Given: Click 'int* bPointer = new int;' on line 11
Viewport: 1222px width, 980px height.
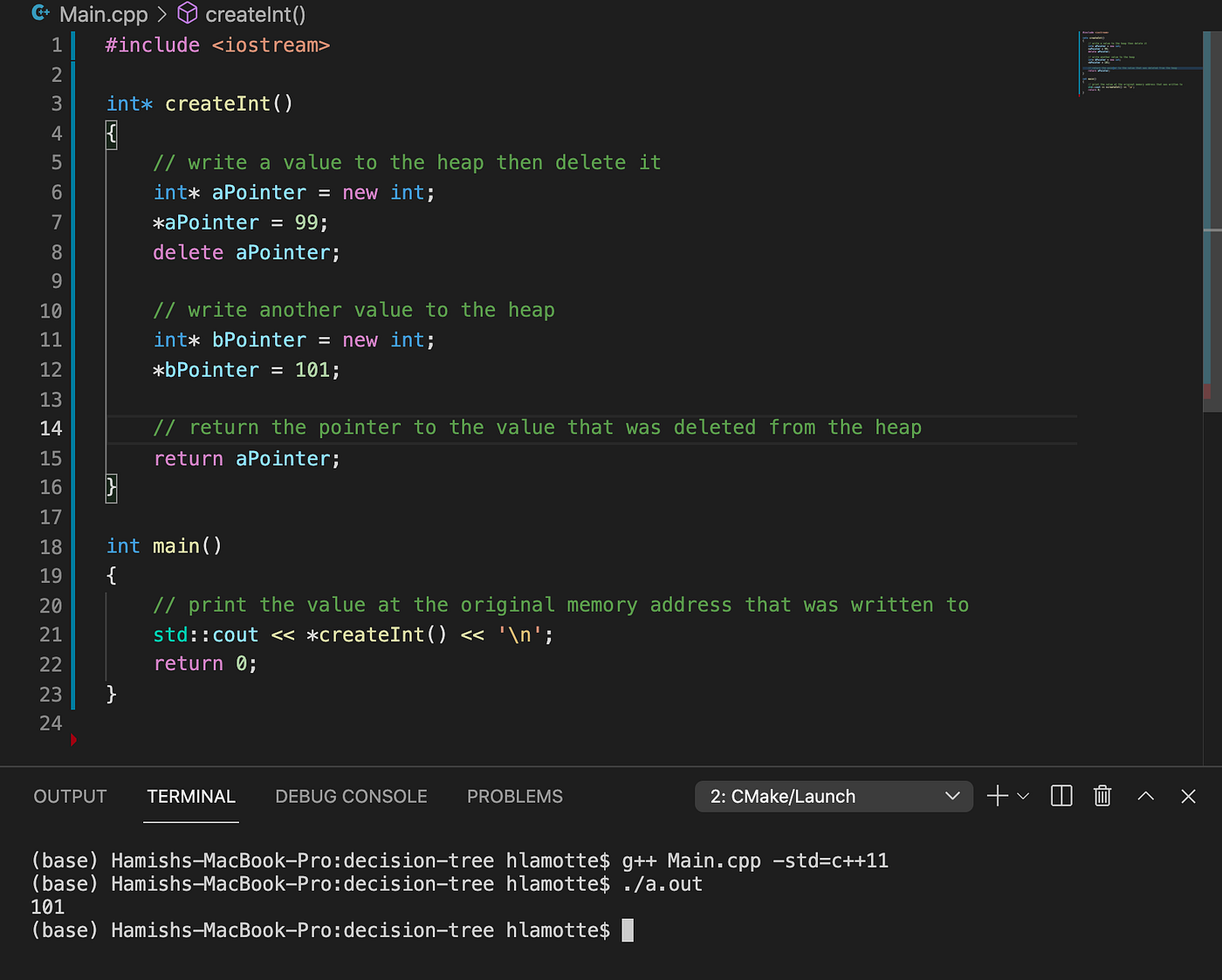Looking at the screenshot, I should pos(294,340).
